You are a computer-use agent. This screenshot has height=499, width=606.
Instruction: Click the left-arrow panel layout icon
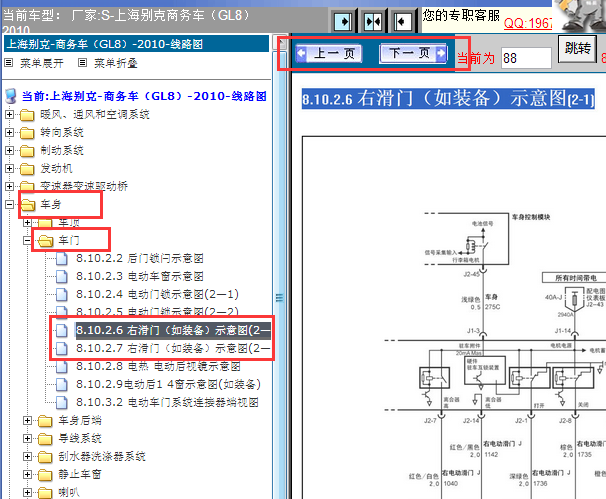tap(402, 21)
